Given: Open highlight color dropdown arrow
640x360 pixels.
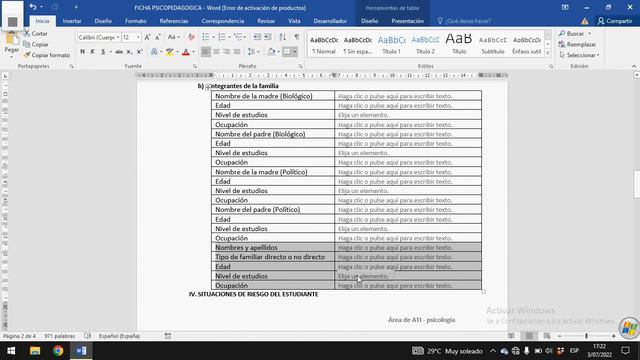Looking at the screenshot, I should pyautogui.click(x=177, y=52).
